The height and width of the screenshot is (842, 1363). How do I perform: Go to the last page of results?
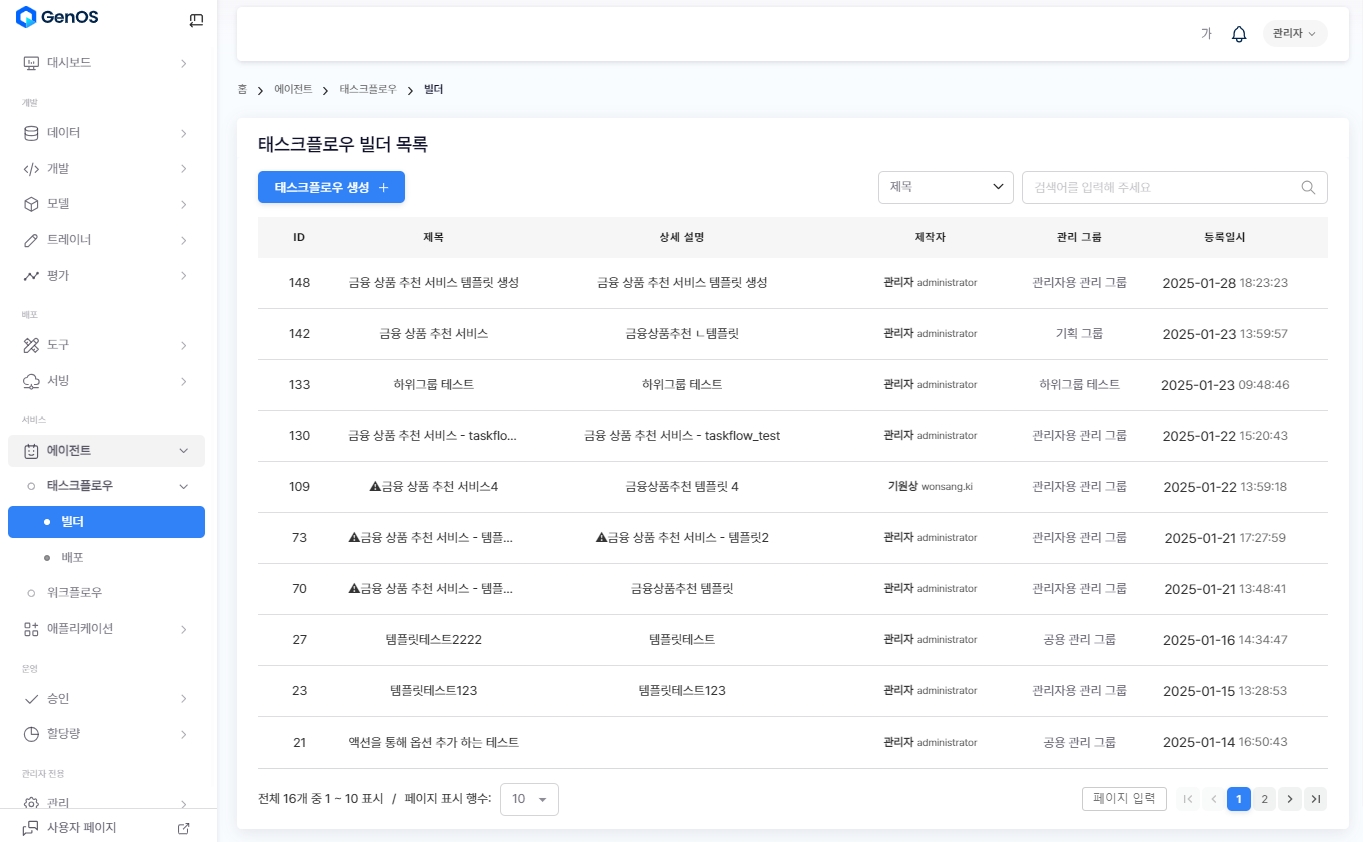coord(1316,799)
